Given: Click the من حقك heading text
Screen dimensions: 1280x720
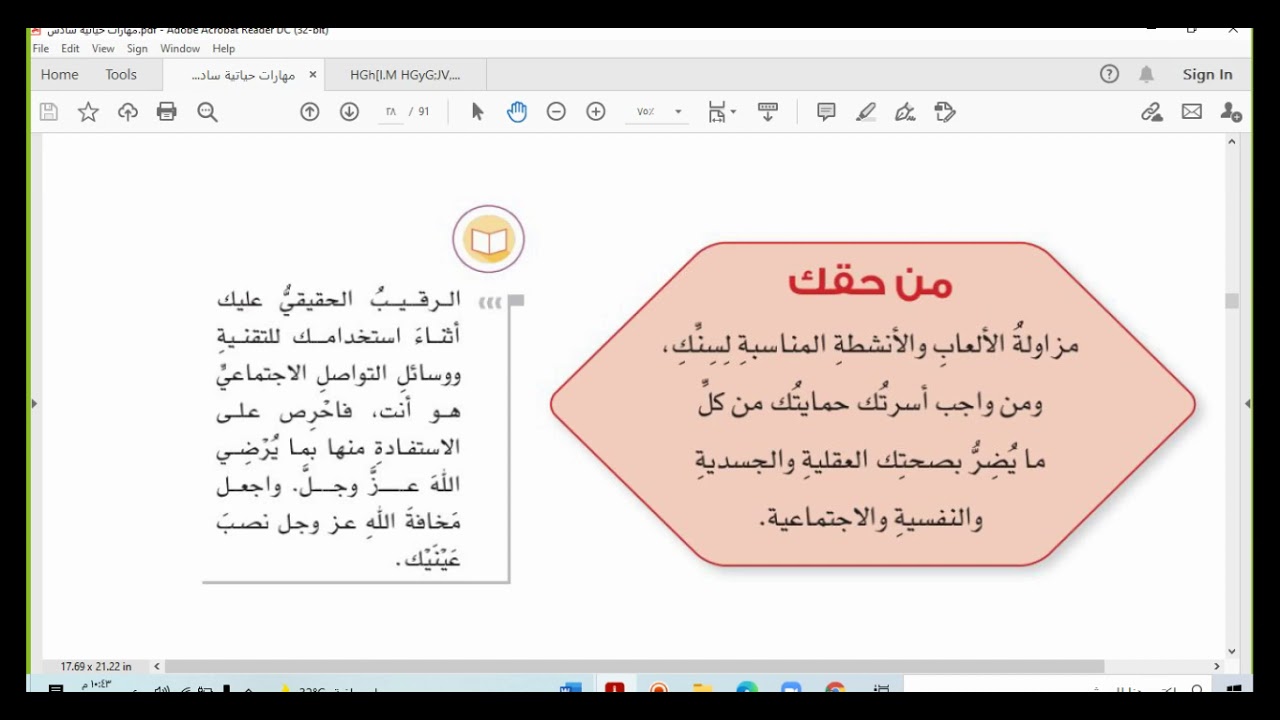Looking at the screenshot, I should [870, 282].
